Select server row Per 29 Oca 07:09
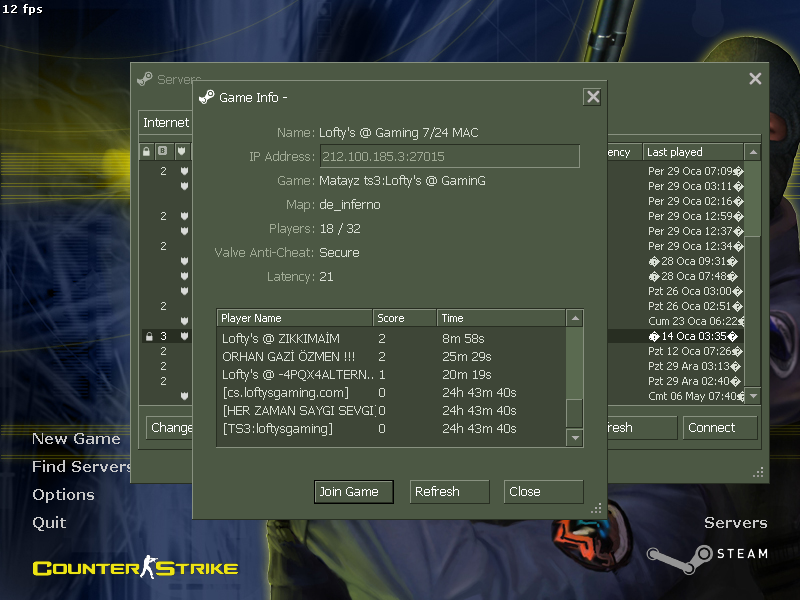The width and height of the screenshot is (800, 600). 695,171
